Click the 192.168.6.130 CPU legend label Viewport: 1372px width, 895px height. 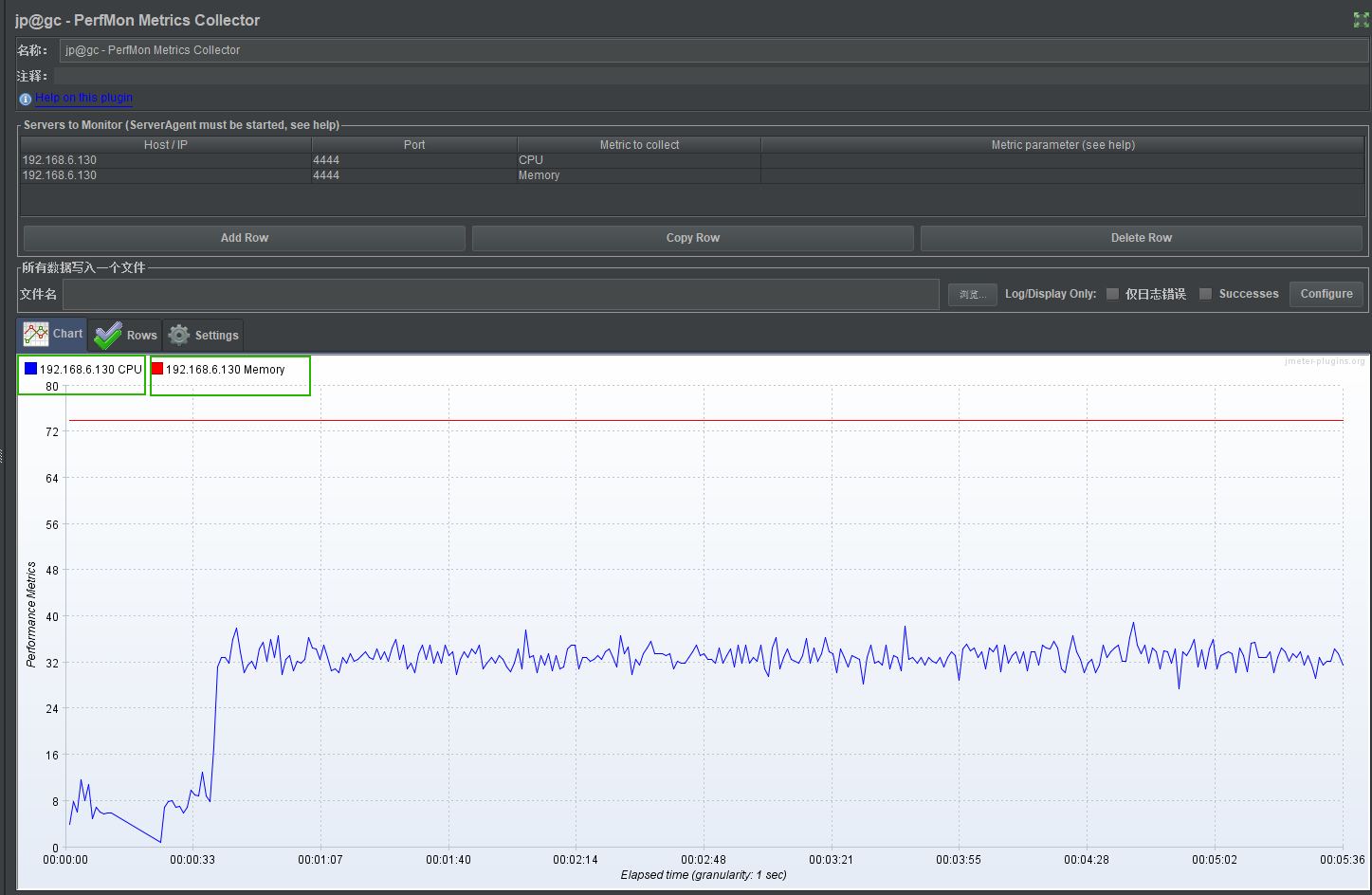click(91, 370)
